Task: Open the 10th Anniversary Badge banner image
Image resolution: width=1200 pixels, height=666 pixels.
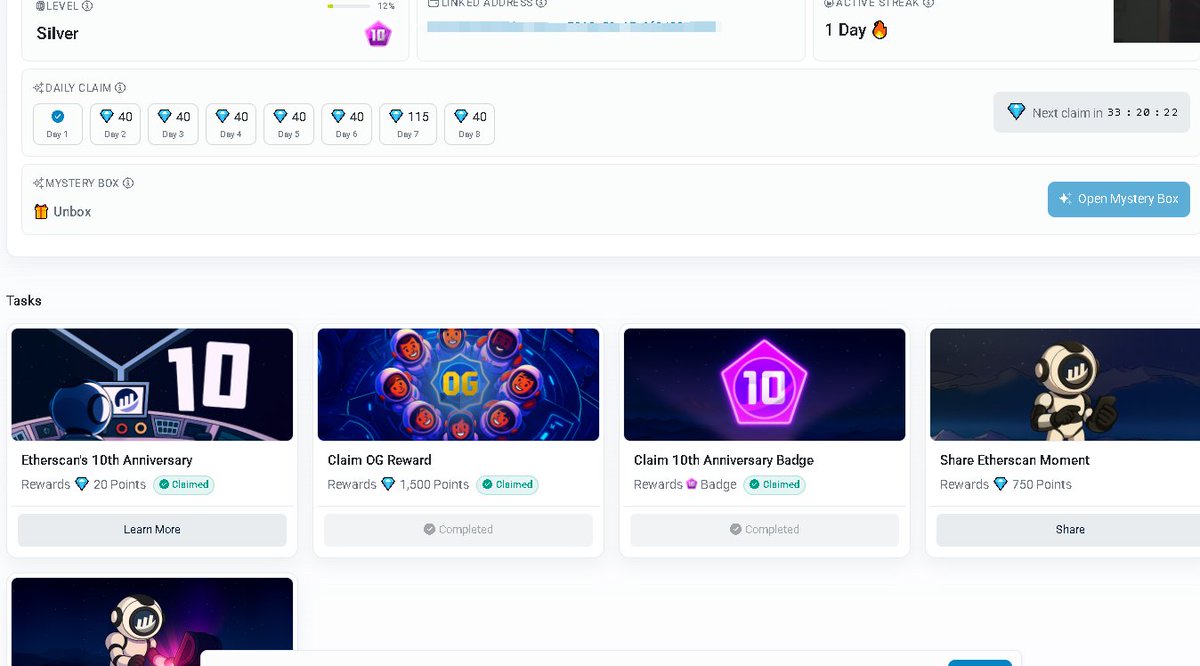Action: point(764,385)
